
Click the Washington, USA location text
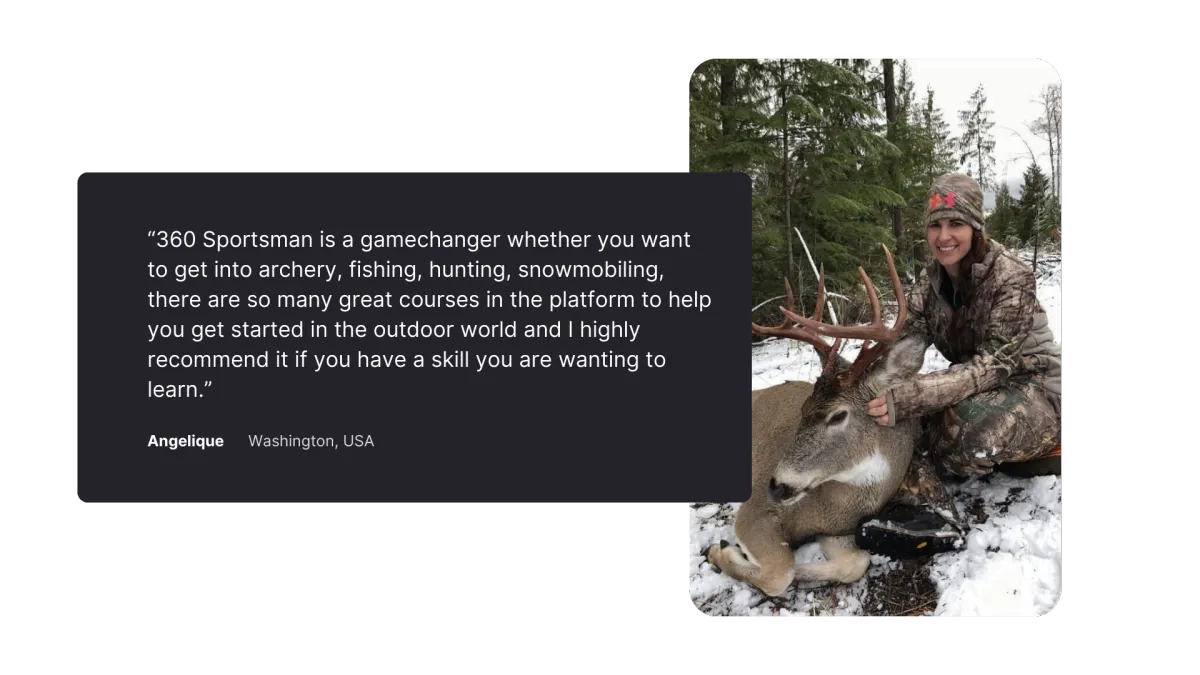311,441
